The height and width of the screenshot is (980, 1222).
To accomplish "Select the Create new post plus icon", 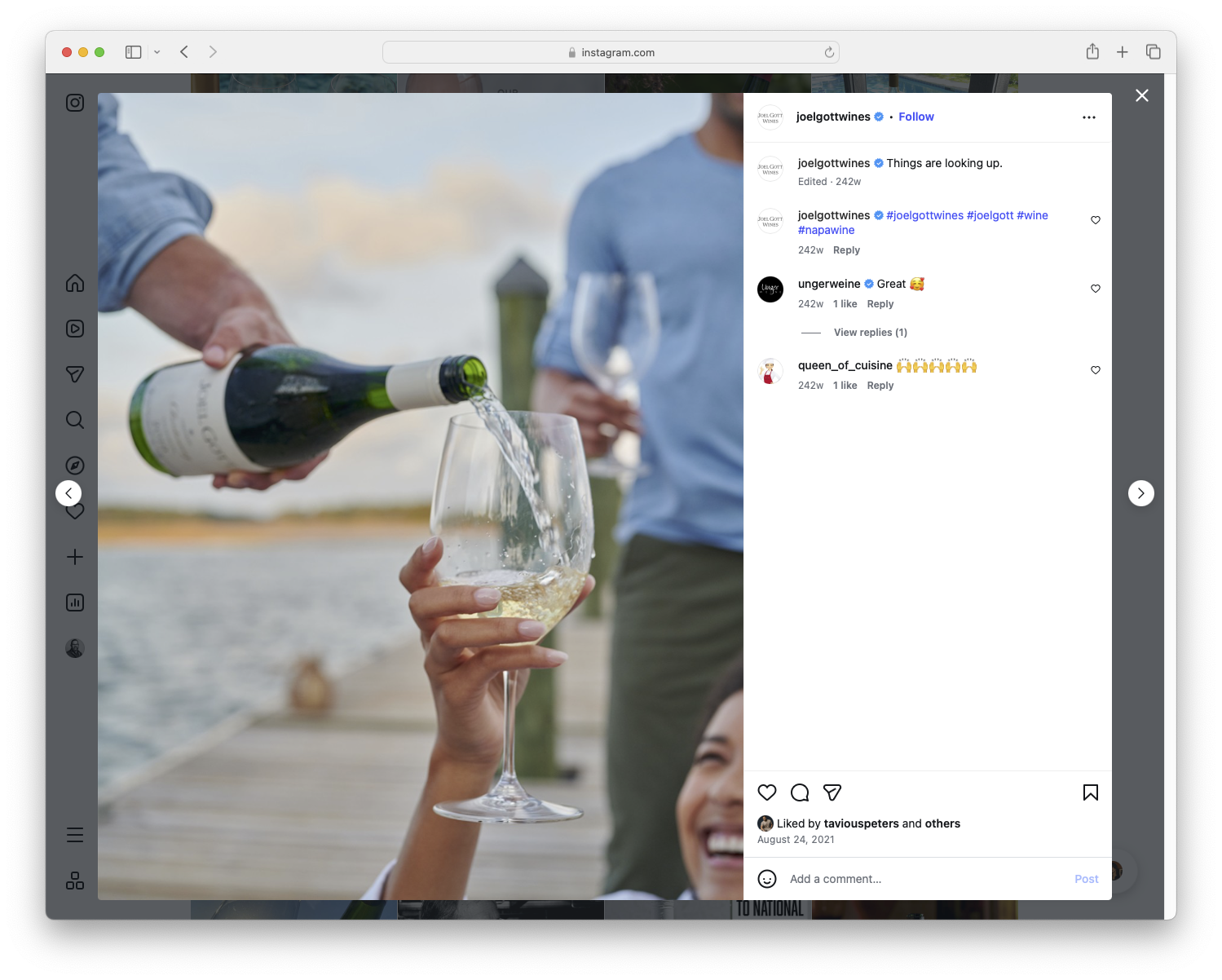I will [x=74, y=557].
